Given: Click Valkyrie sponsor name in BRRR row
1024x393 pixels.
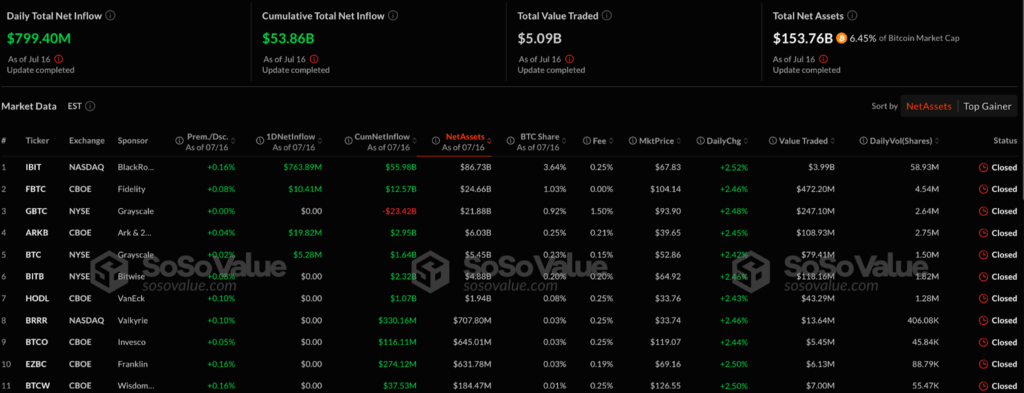Looking at the screenshot, I should [x=132, y=321].
